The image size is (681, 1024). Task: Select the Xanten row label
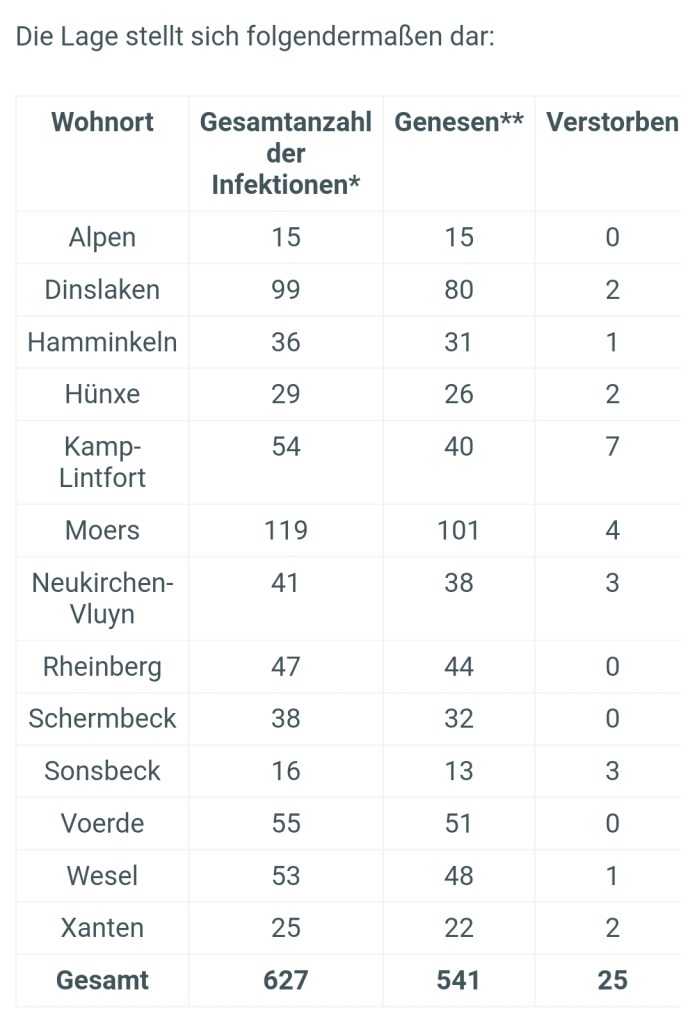pyautogui.click(x=102, y=928)
